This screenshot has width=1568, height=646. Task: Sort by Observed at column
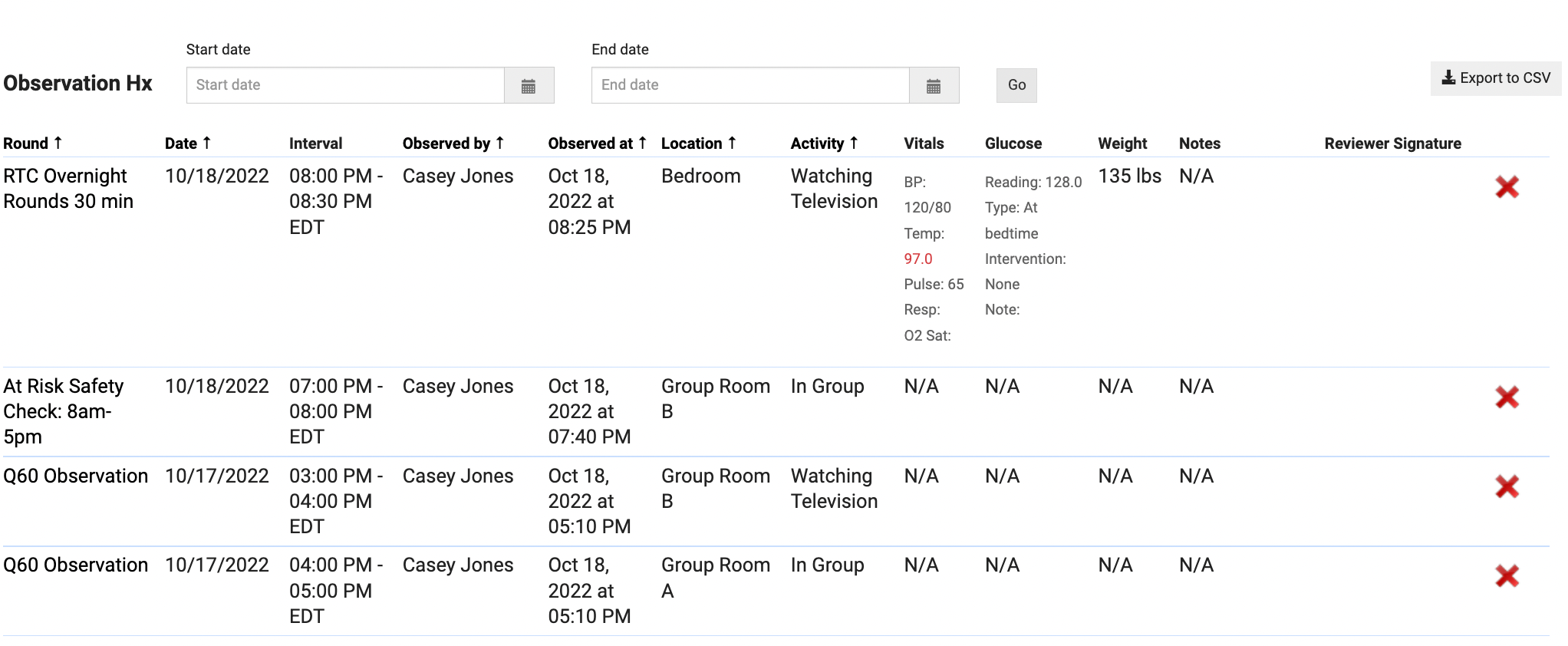642,143
